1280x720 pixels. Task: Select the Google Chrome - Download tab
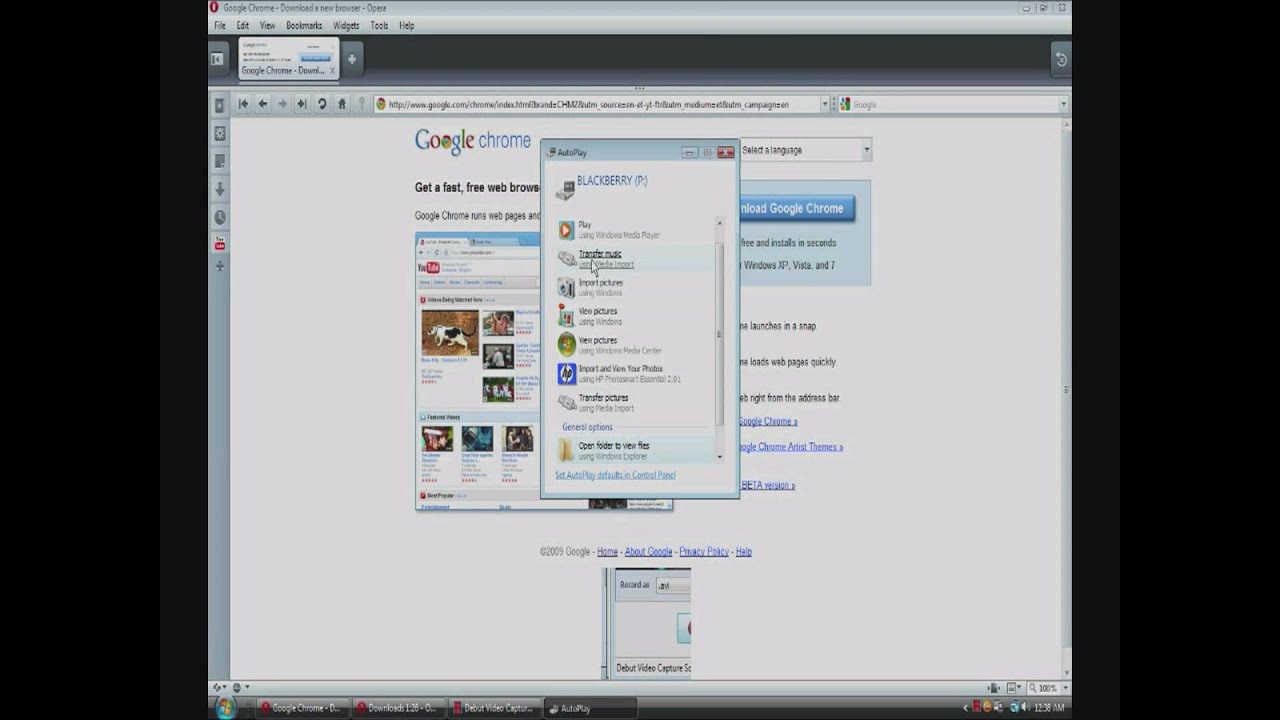click(x=288, y=59)
